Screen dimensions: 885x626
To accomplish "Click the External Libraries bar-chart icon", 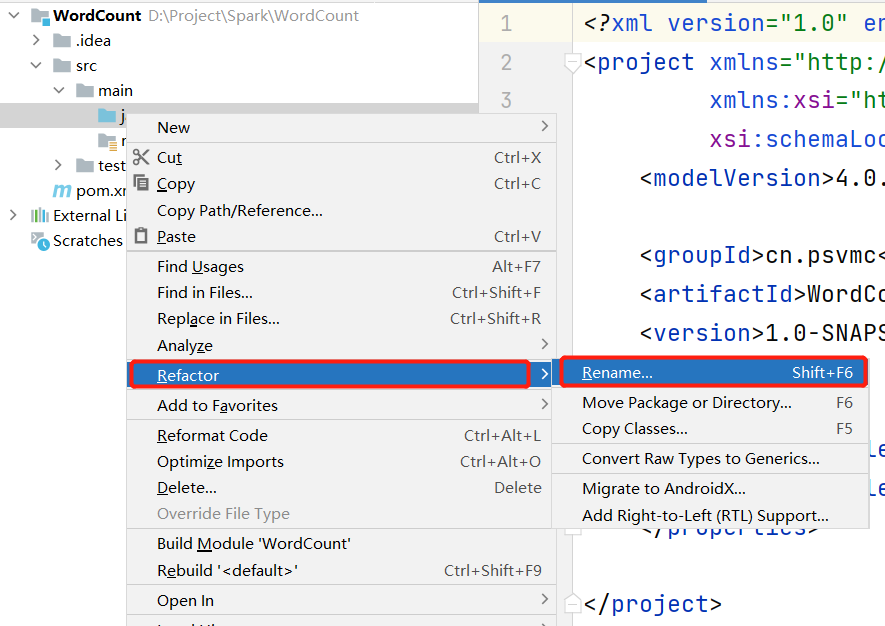I will pyautogui.click(x=40, y=216).
